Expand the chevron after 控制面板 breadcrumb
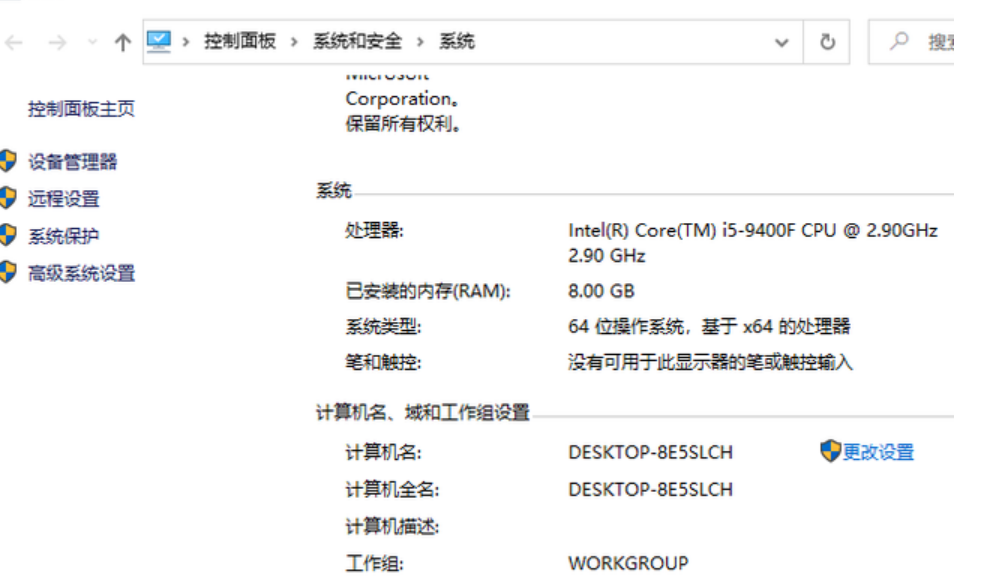Screen dimensions: 987x583 click(294, 42)
